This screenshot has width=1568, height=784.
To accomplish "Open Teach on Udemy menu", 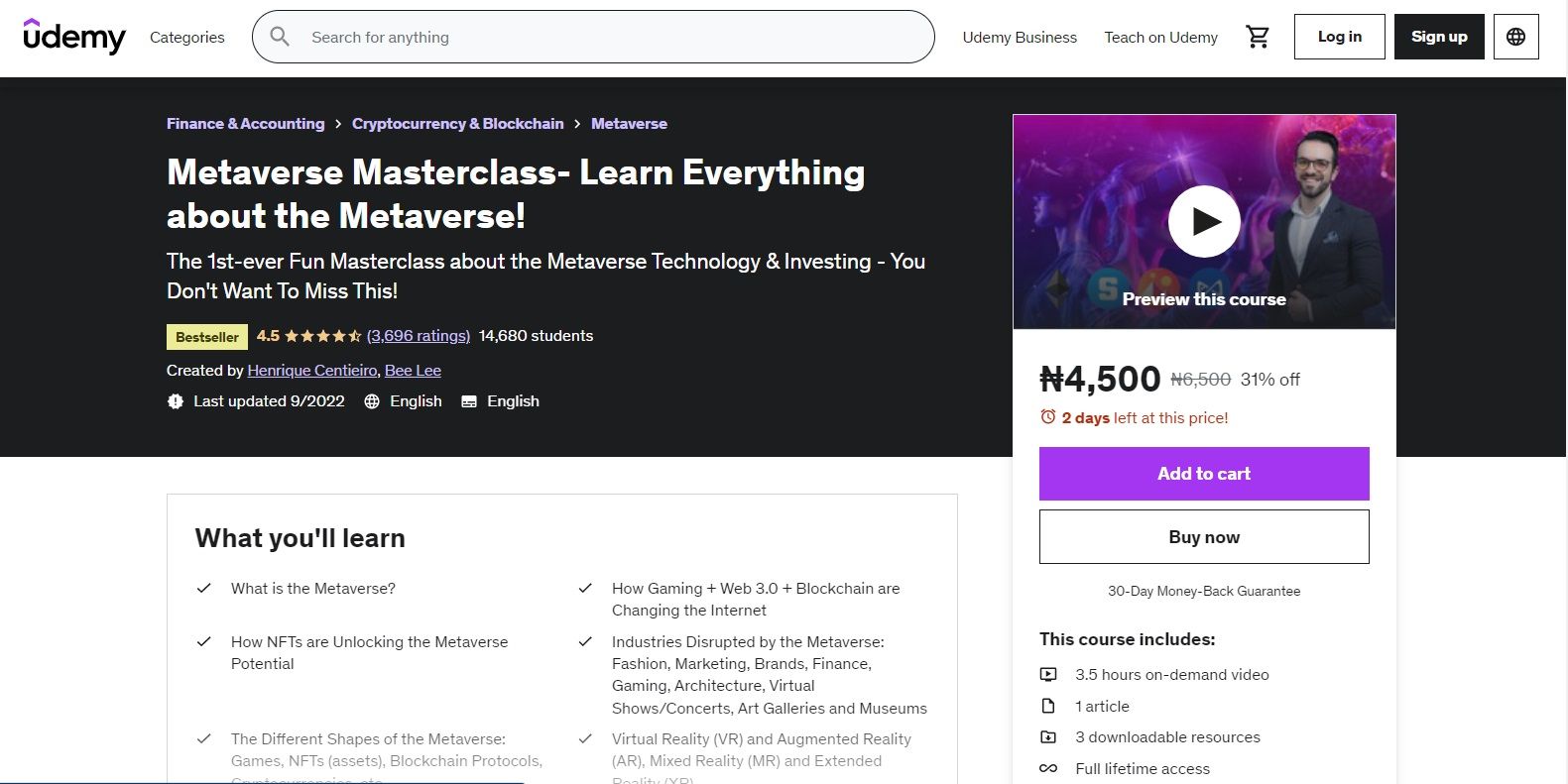I will point(1160,37).
